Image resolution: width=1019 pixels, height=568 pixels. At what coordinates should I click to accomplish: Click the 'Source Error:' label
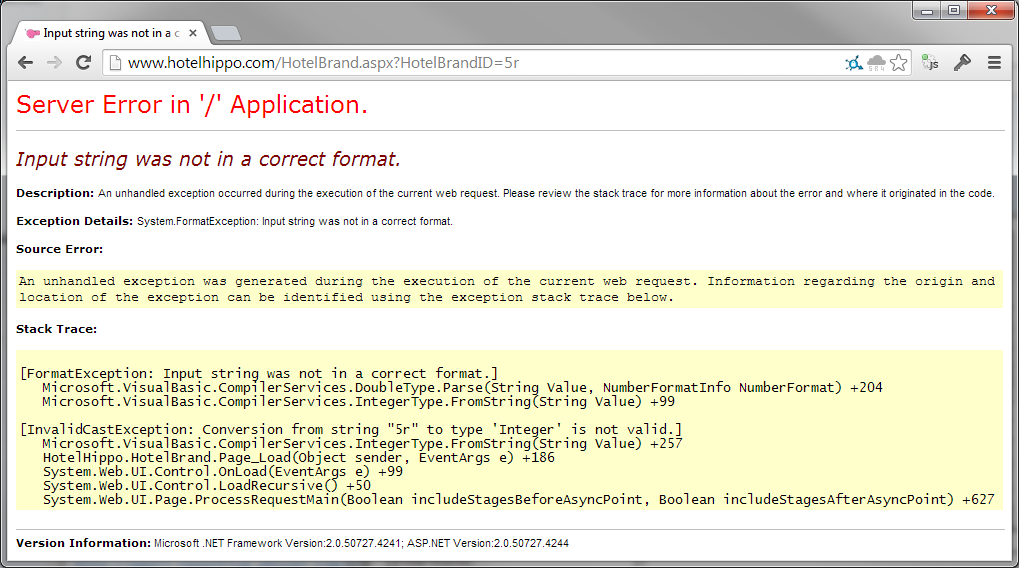59,249
